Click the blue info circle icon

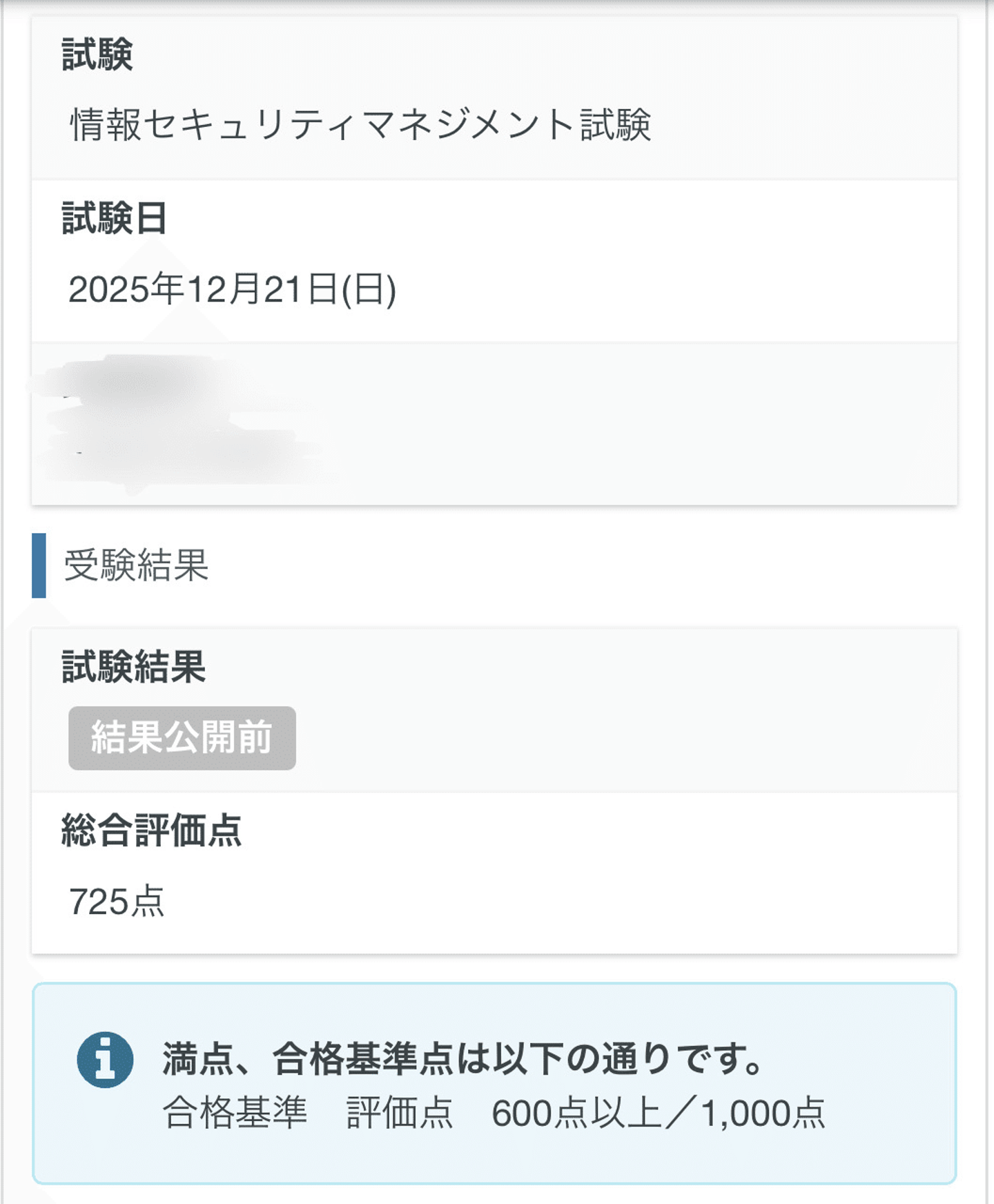pos(105,1060)
